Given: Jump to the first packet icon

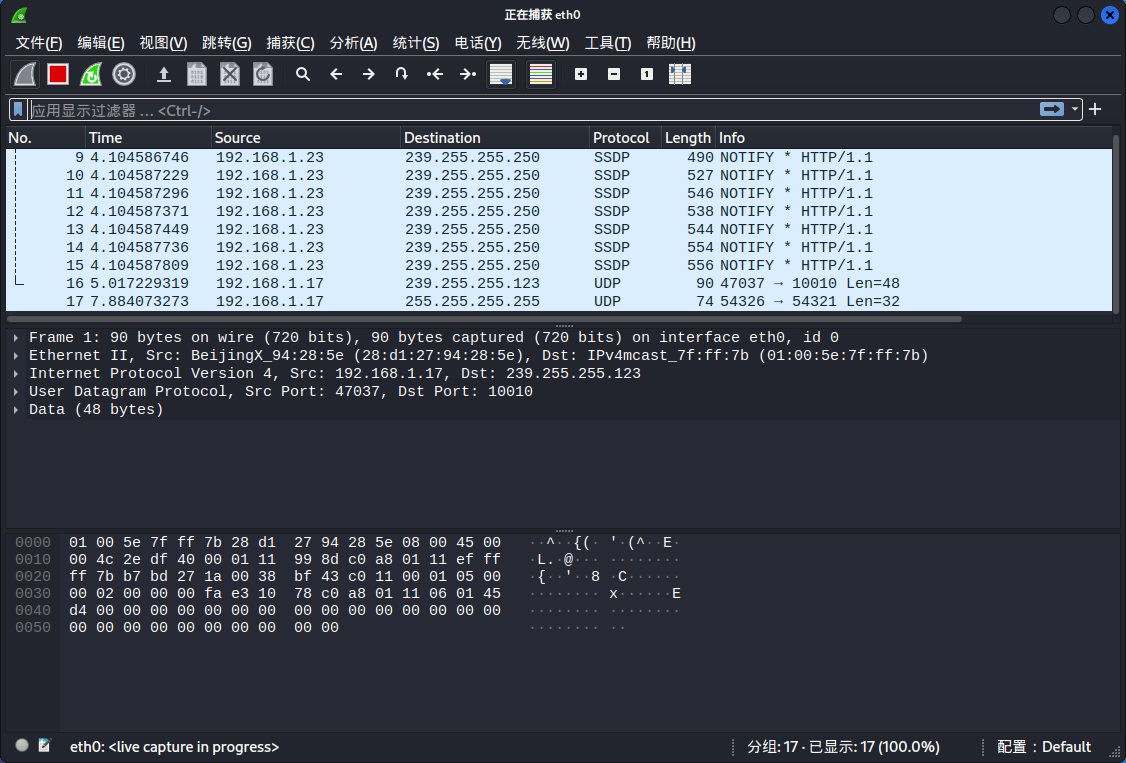Looking at the screenshot, I should pos(435,74).
